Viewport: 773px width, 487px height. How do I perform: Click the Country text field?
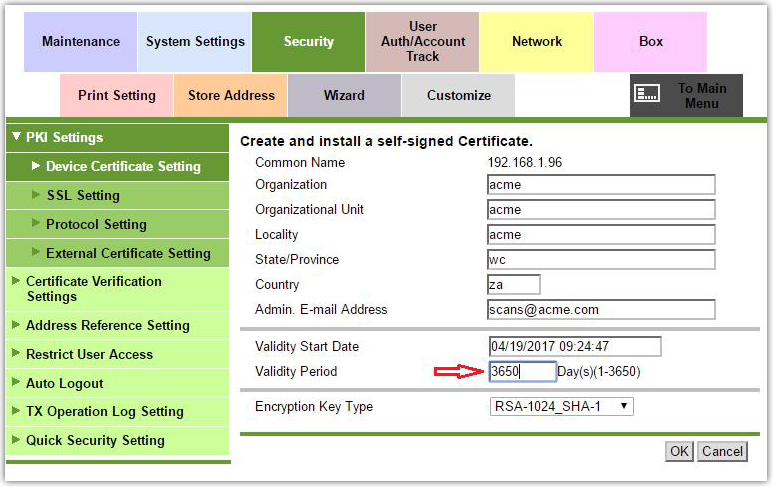point(513,285)
